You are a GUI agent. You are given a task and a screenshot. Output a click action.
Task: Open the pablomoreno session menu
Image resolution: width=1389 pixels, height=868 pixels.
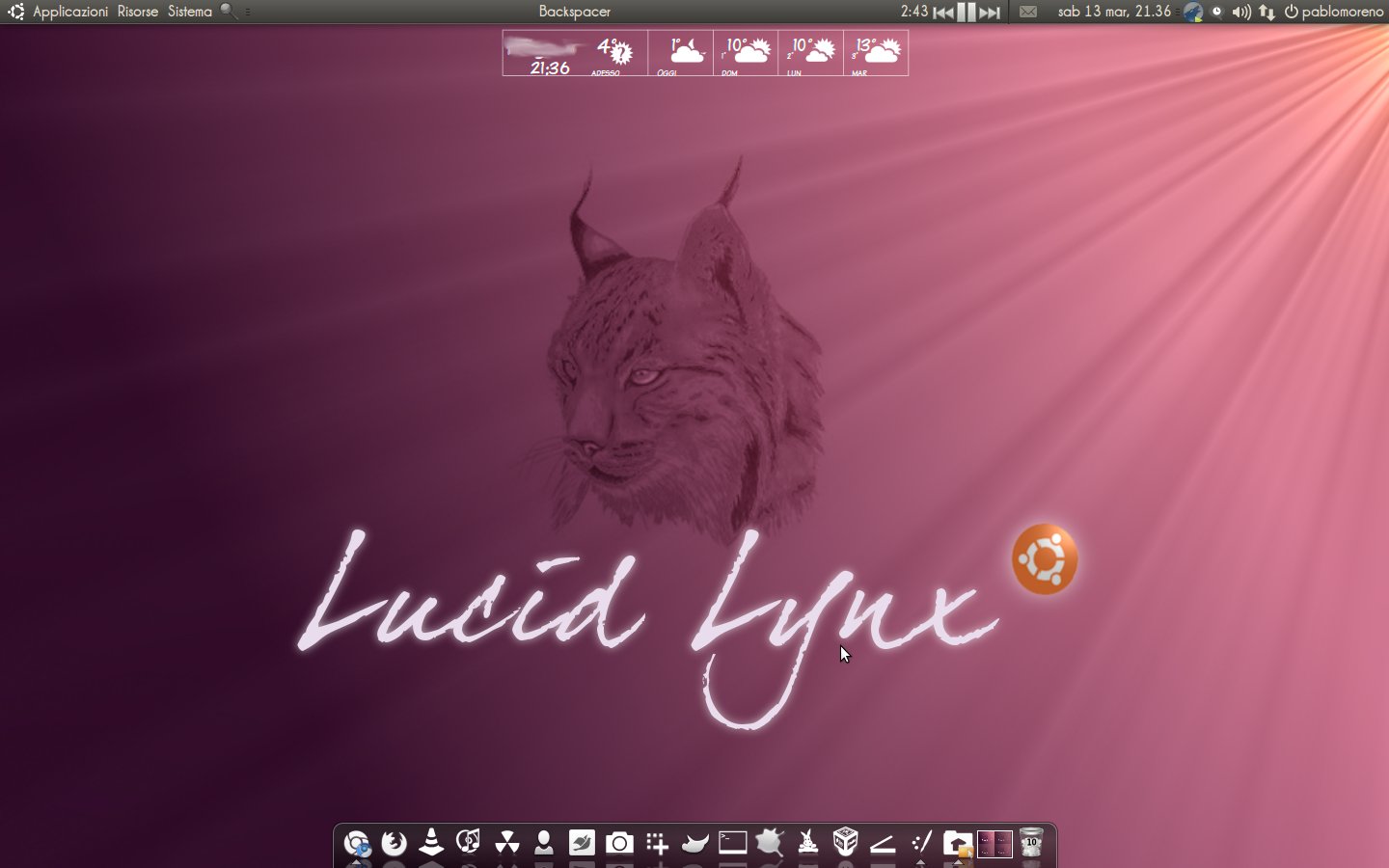(x=1334, y=12)
